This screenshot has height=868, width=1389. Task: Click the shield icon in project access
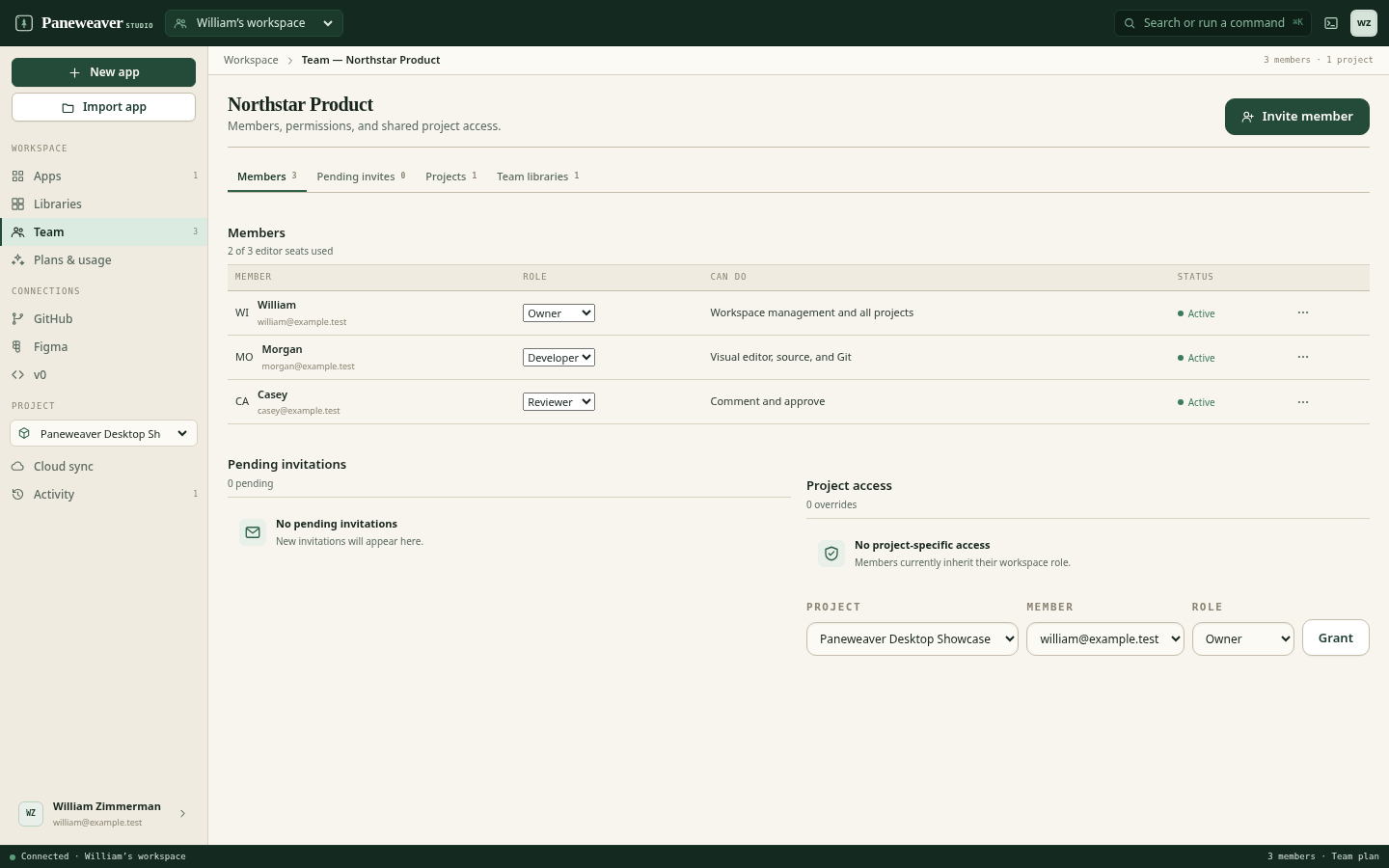[x=831, y=554]
